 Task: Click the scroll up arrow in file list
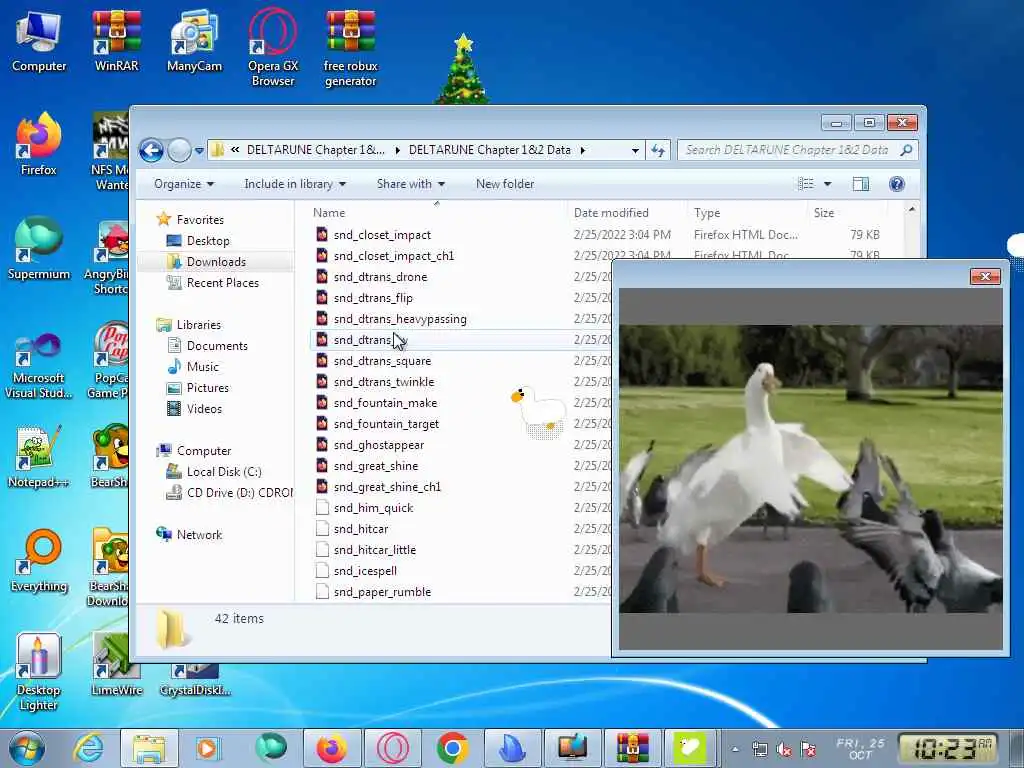[x=912, y=210]
